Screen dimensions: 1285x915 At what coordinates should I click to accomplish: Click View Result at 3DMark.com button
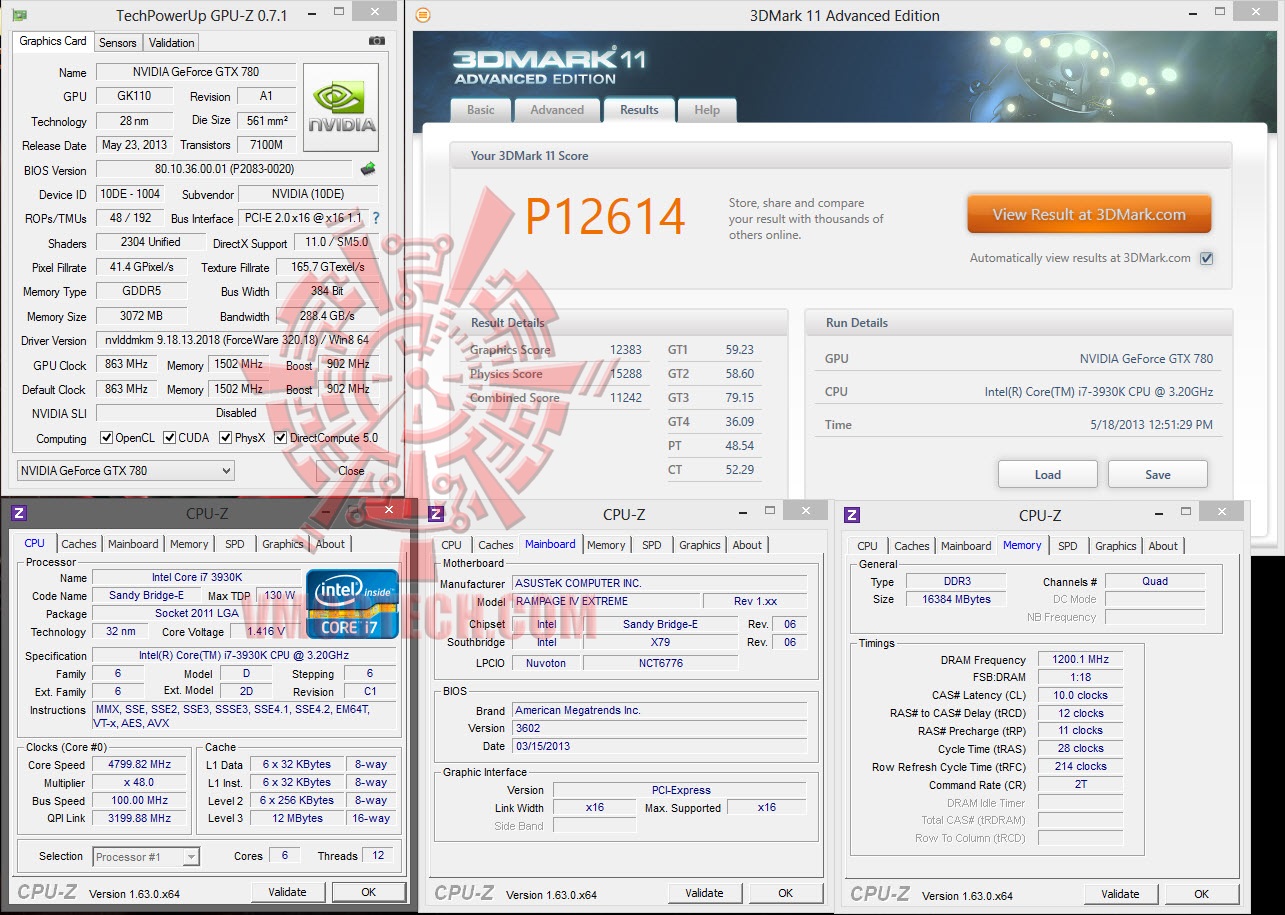[x=1089, y=214]
